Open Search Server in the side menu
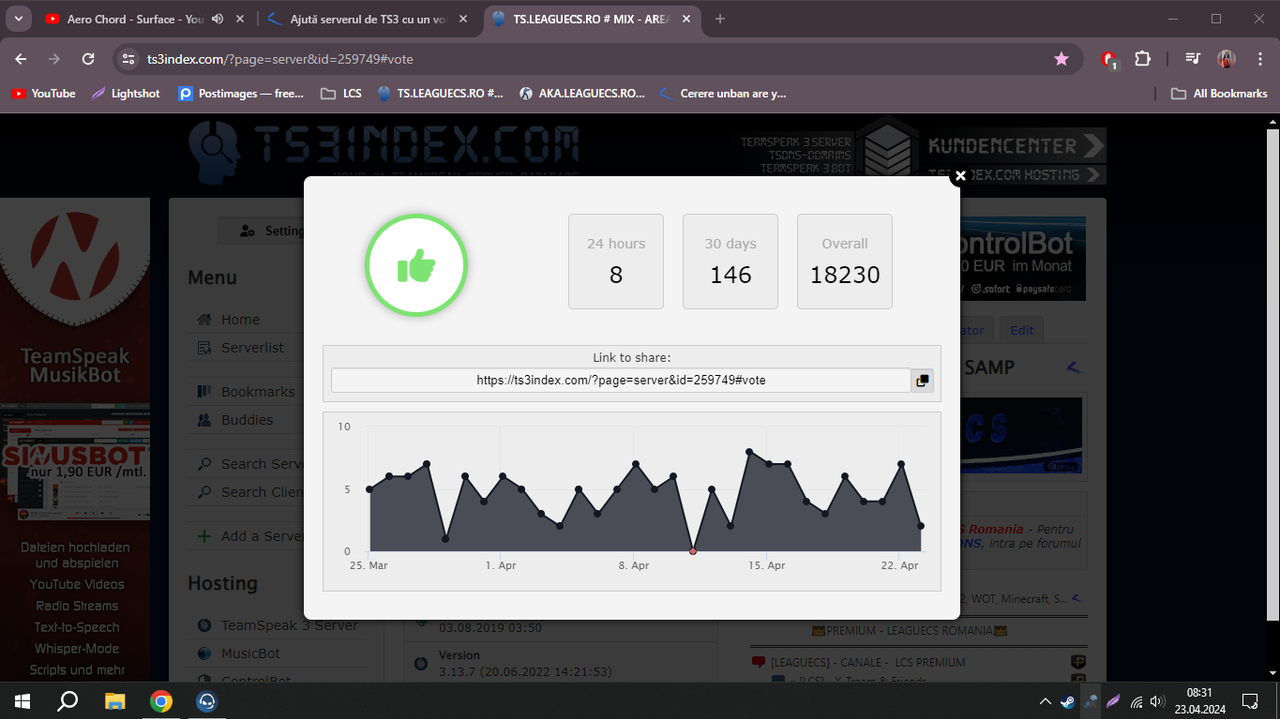 tap(262, 463)
